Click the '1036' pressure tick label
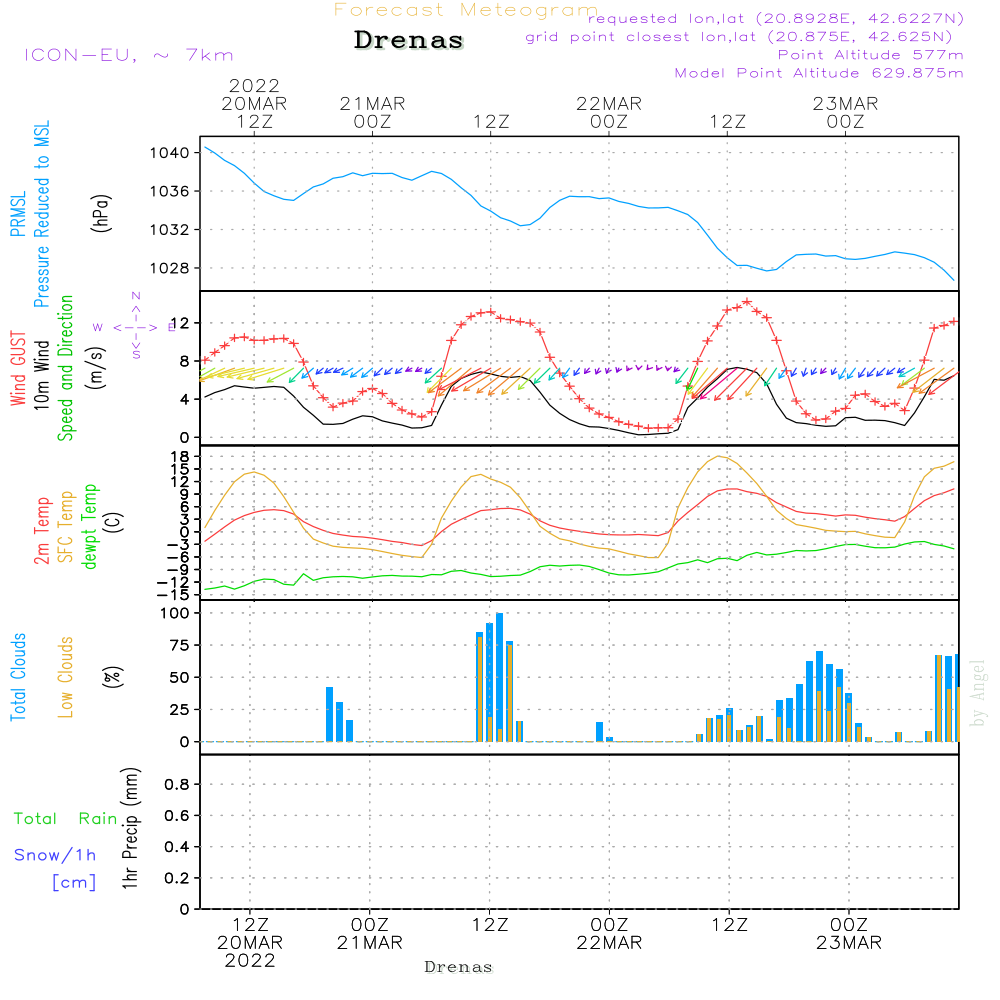Image resolution: width=1000 pixels, height=1000 pixels. 170,191
